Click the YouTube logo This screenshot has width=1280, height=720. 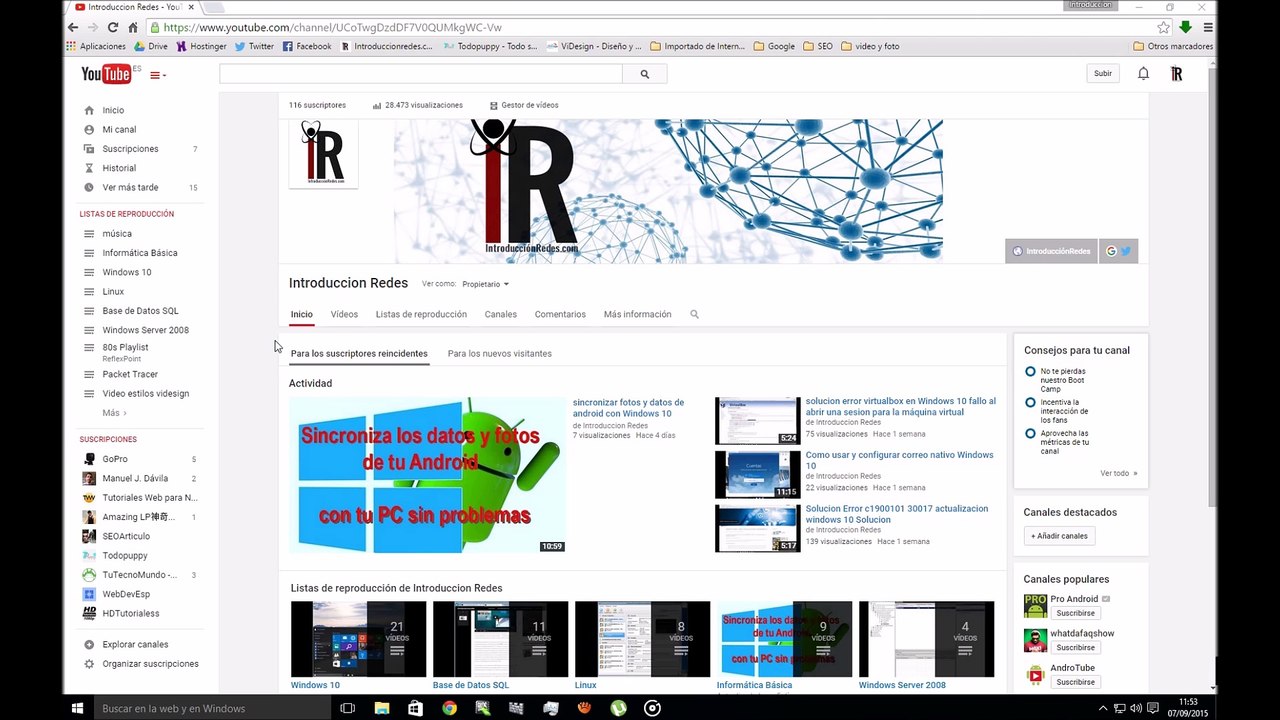[106, 74]
